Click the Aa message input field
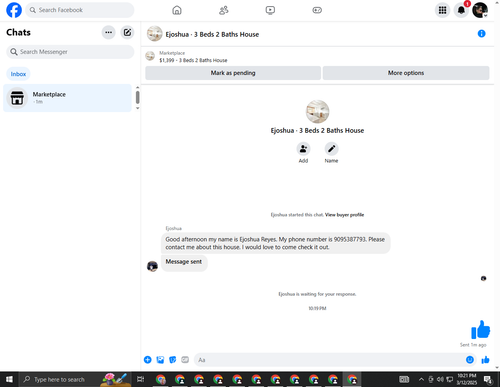500x387 pixels. pyautogui.click(x=329, y=360)
